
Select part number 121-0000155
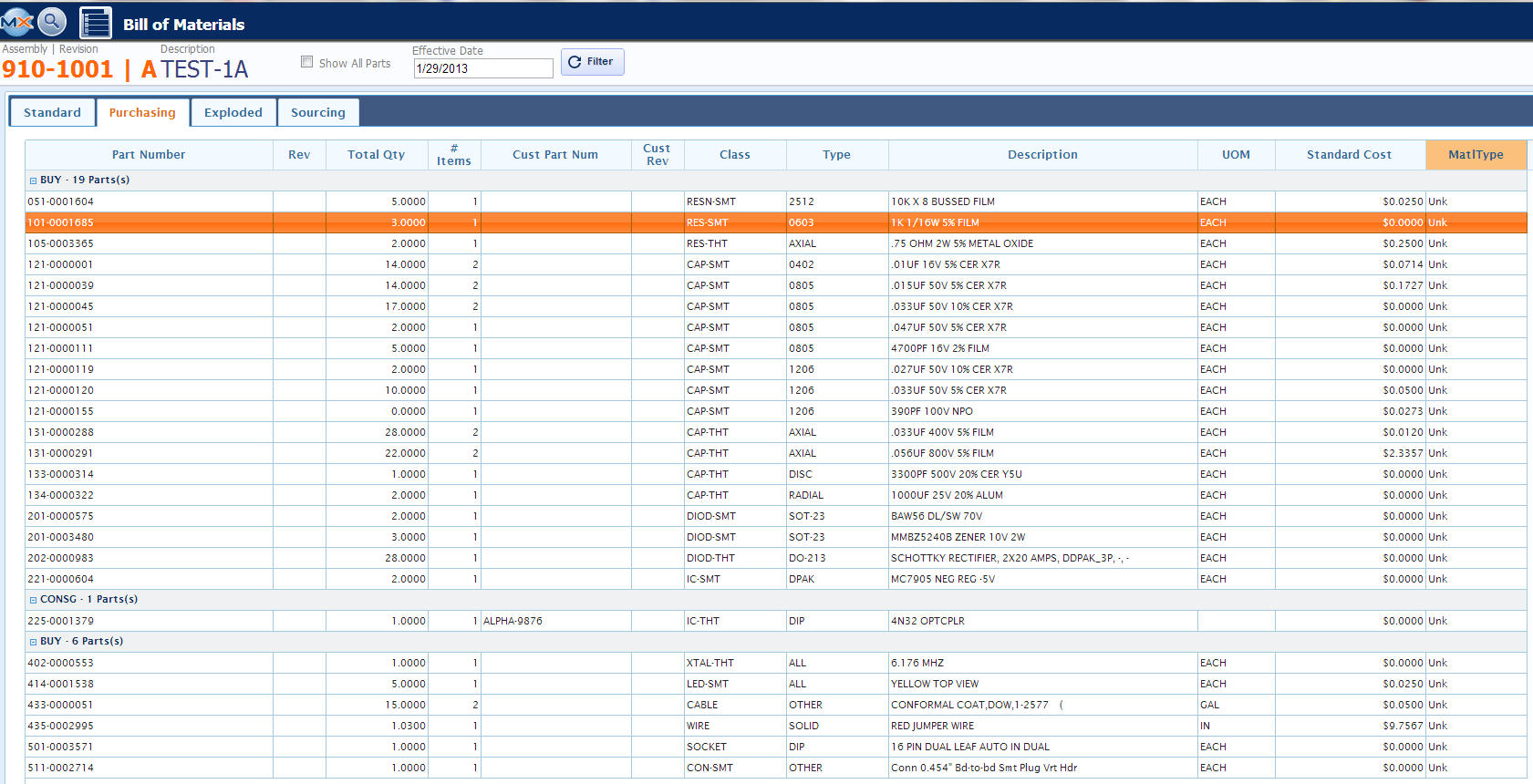pyautogui.click(x=61, y=411)
